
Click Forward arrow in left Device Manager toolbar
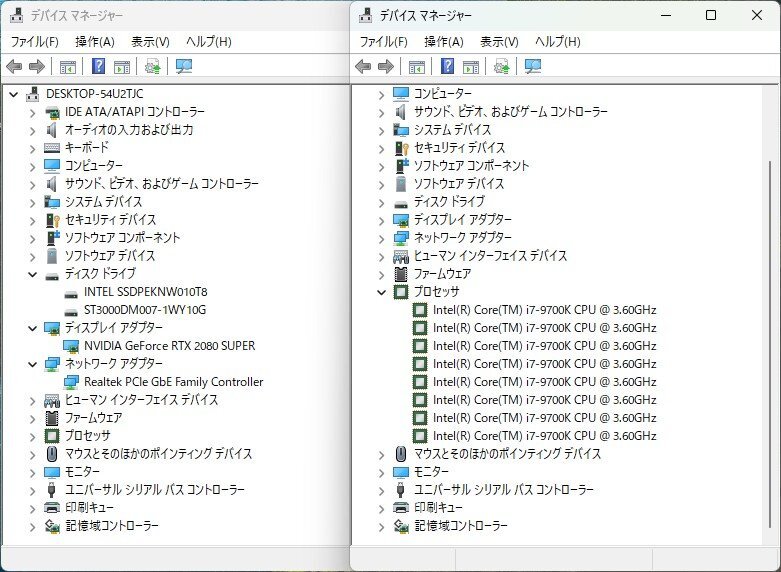[37, 66]
